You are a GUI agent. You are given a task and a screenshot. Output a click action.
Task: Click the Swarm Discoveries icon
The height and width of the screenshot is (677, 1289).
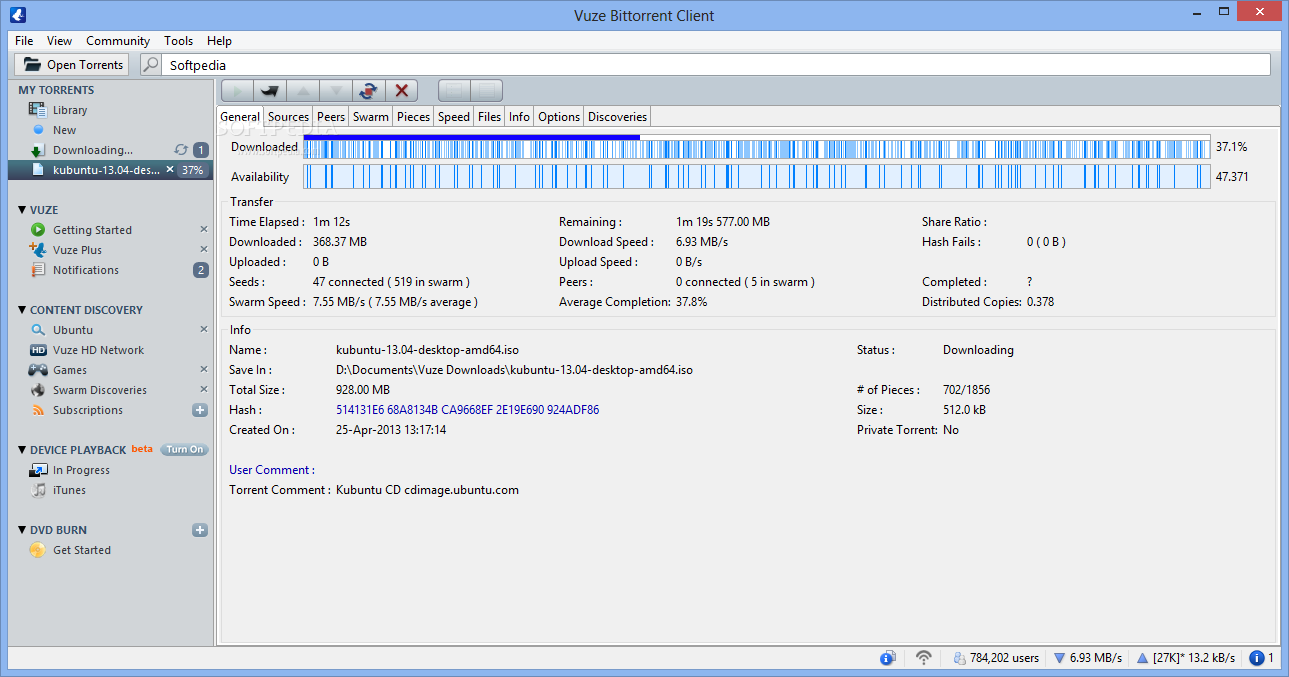coord(38,390)
